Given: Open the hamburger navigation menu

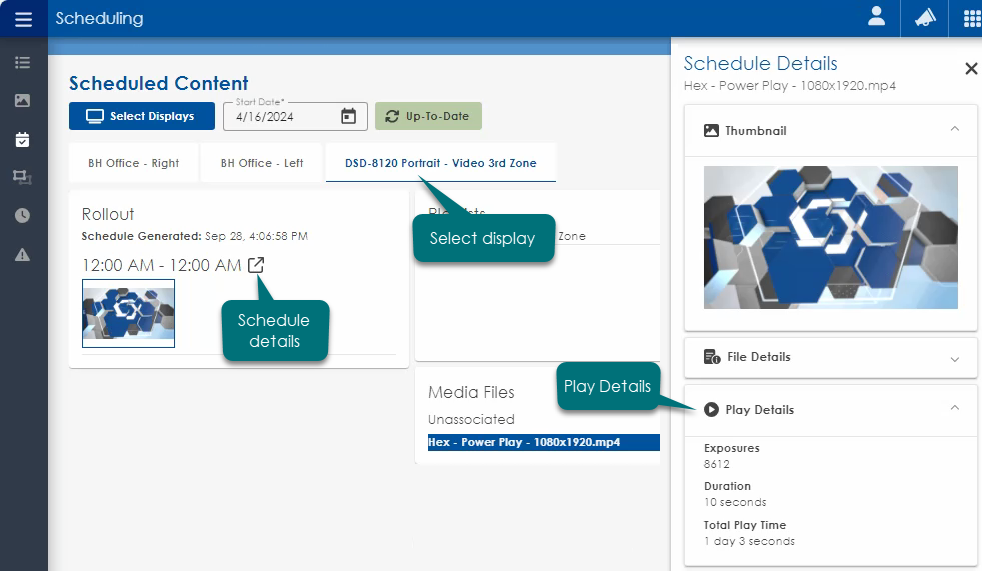Looking at the screenshot, I should [23, 19].
